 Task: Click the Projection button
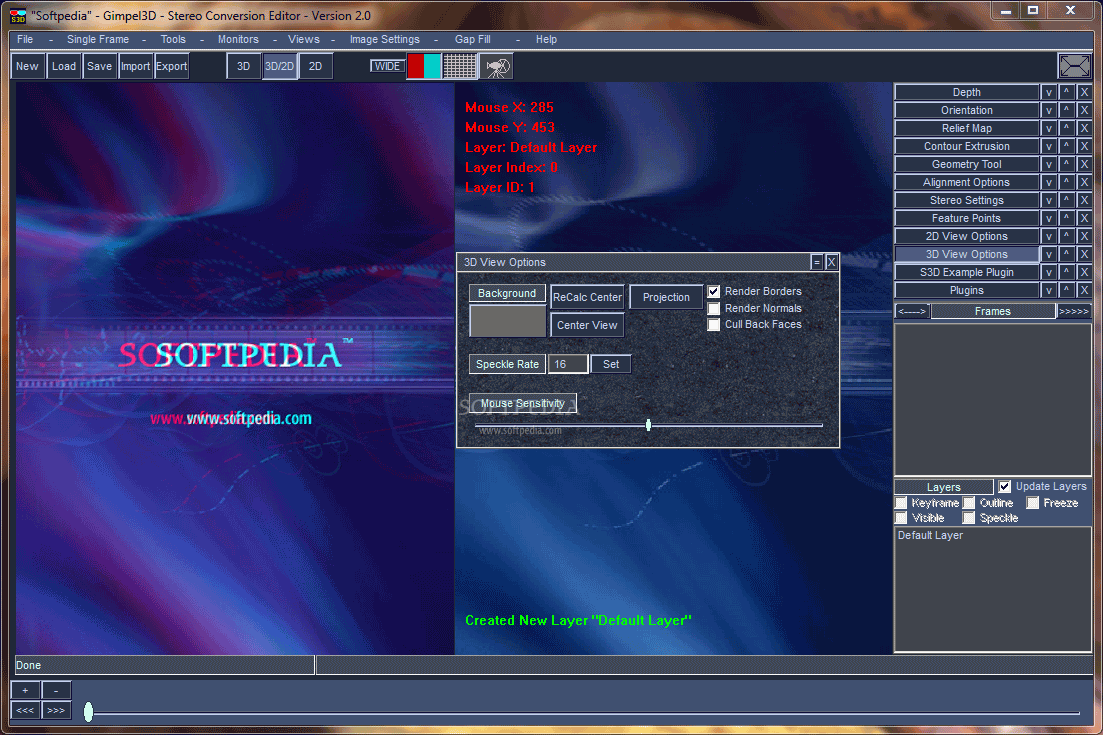tap(665, 297)
